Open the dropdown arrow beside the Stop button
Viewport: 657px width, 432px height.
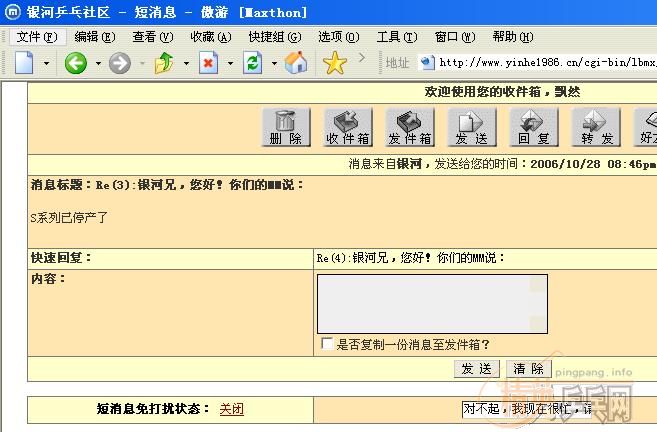tap(230, 63)
